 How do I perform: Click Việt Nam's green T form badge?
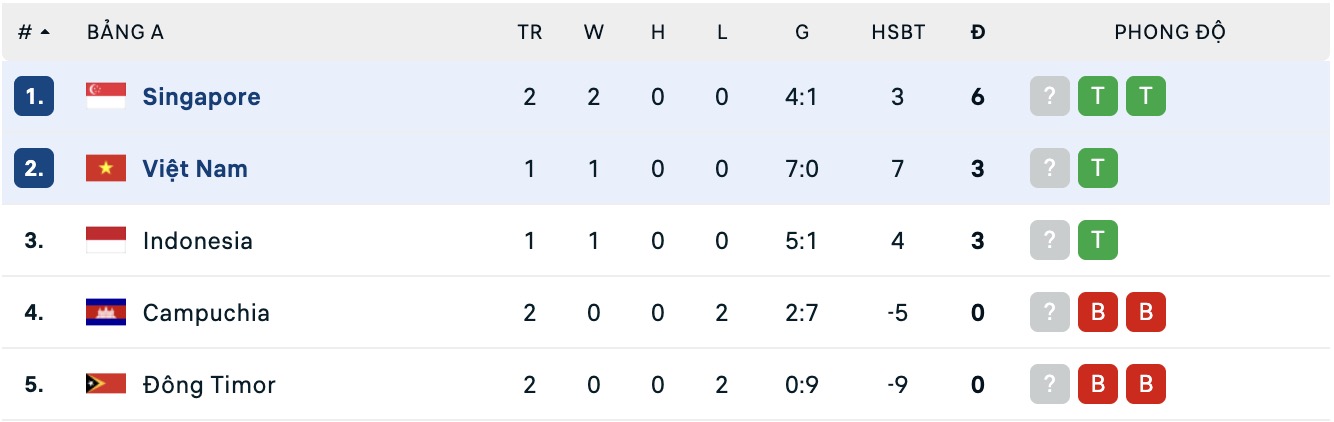click(1098, 168)
